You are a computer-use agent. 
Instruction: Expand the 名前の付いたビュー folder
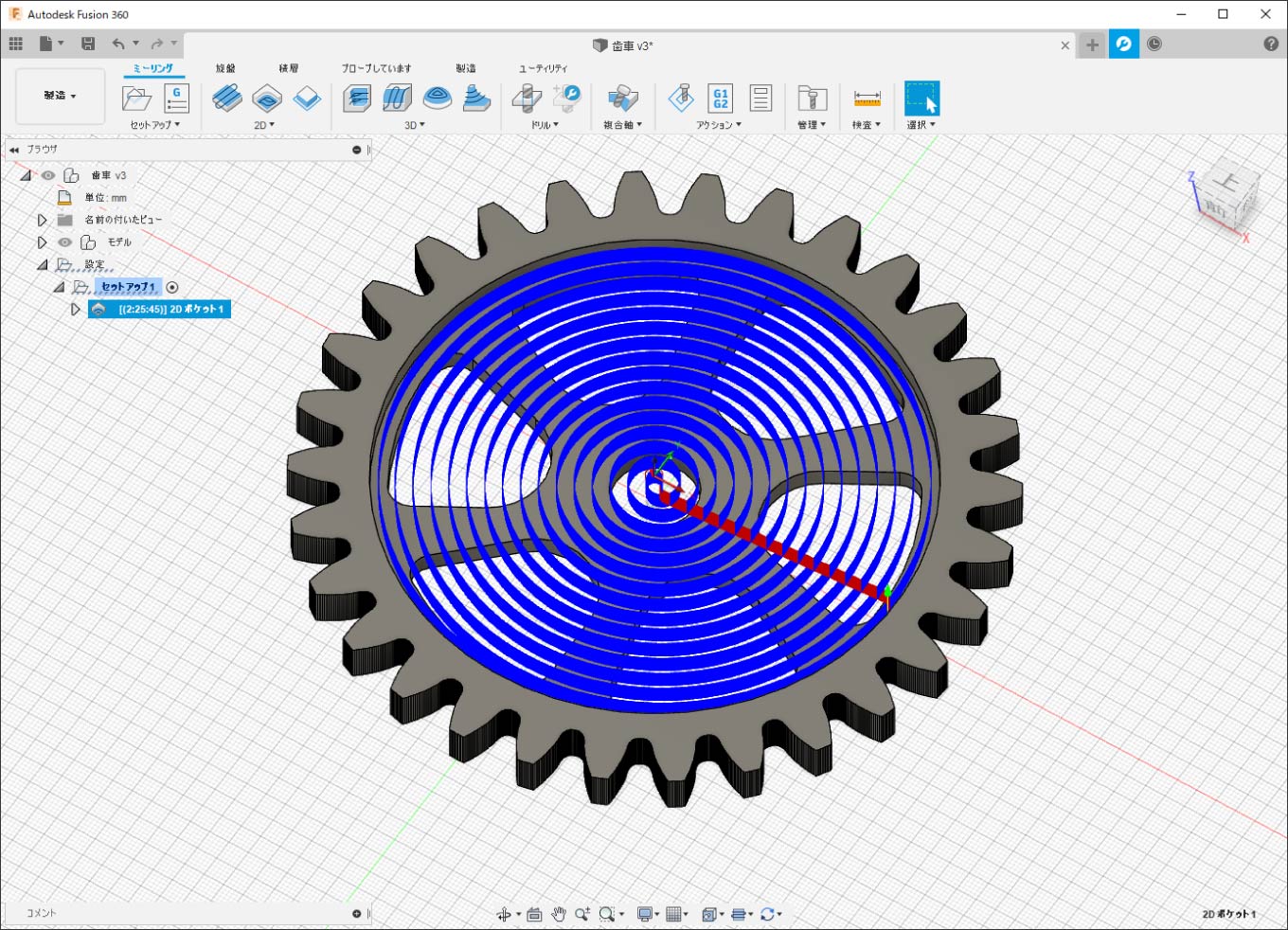(x=42, y=220)
